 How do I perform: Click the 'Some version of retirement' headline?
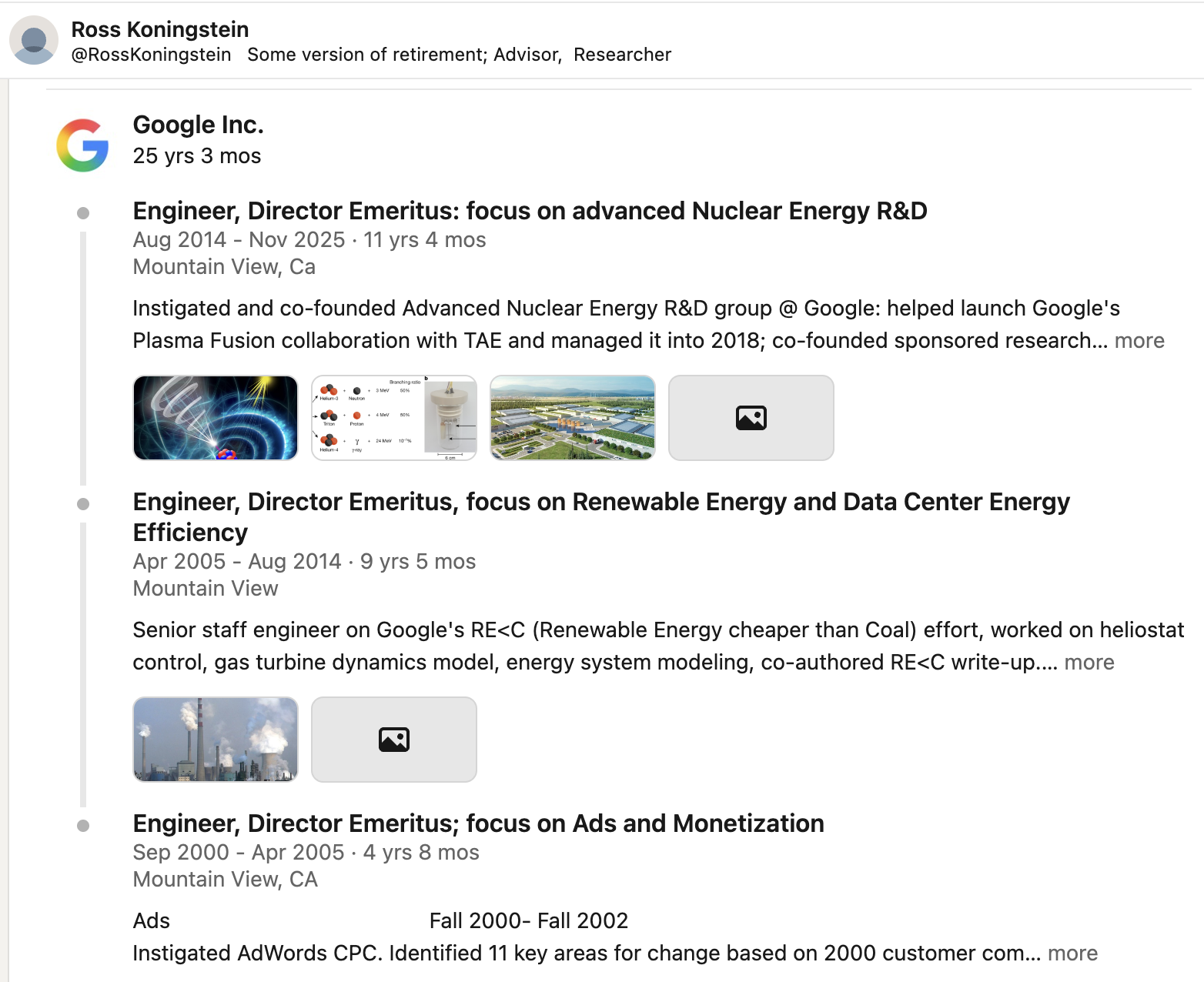coord(367,55)
